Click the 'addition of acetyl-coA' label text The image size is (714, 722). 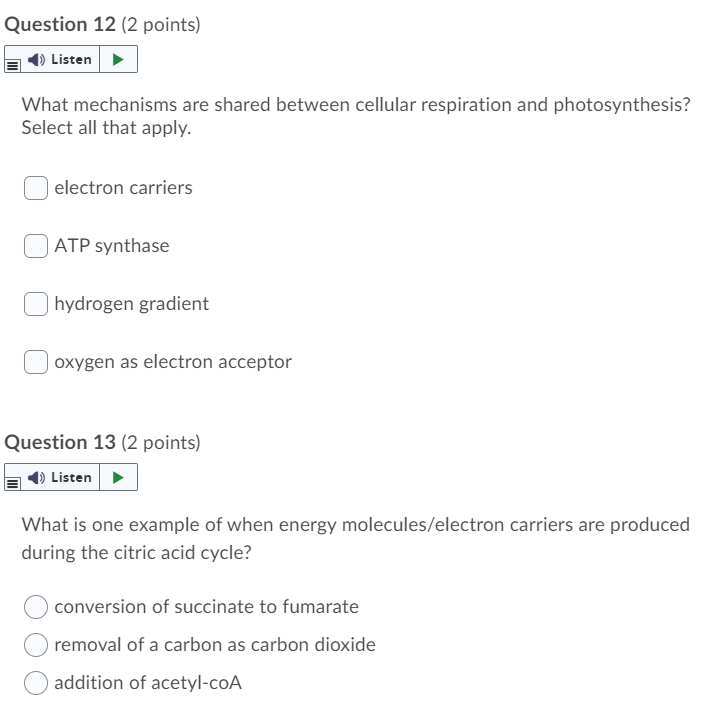point(148,683)
